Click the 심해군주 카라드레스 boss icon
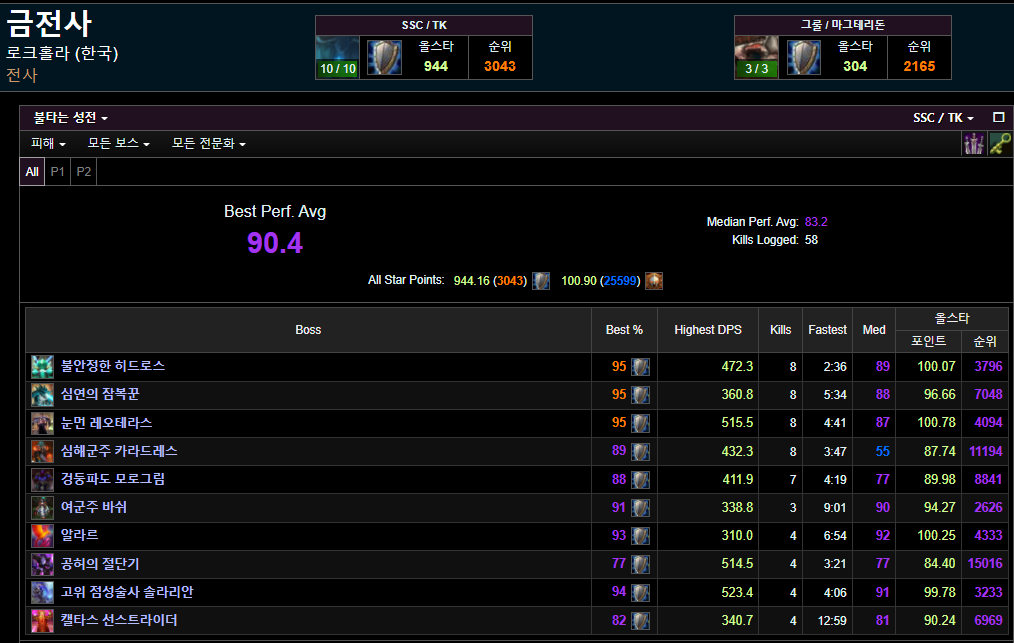Viewport: 1014px width, 643px height. click(x=43, y=452)
